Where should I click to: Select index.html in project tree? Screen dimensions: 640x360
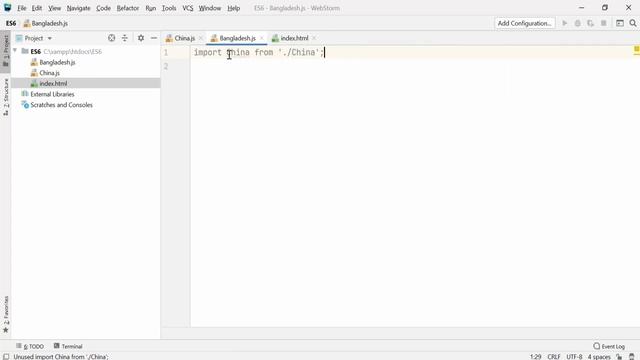(x=53, y=83)
